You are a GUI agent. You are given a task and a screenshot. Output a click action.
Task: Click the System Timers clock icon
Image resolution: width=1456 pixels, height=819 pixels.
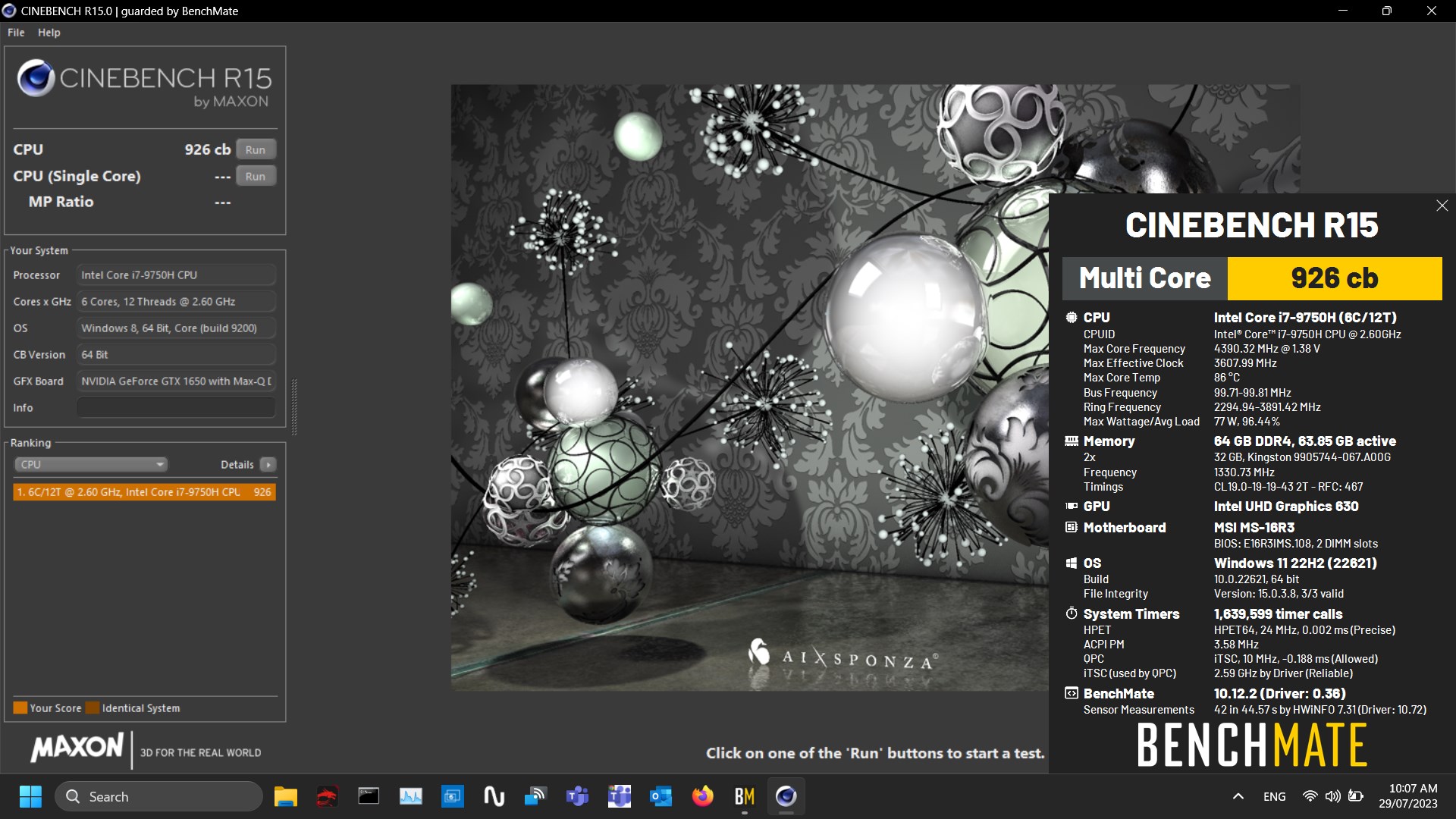pyautogui.click(x=1071, y=613)
